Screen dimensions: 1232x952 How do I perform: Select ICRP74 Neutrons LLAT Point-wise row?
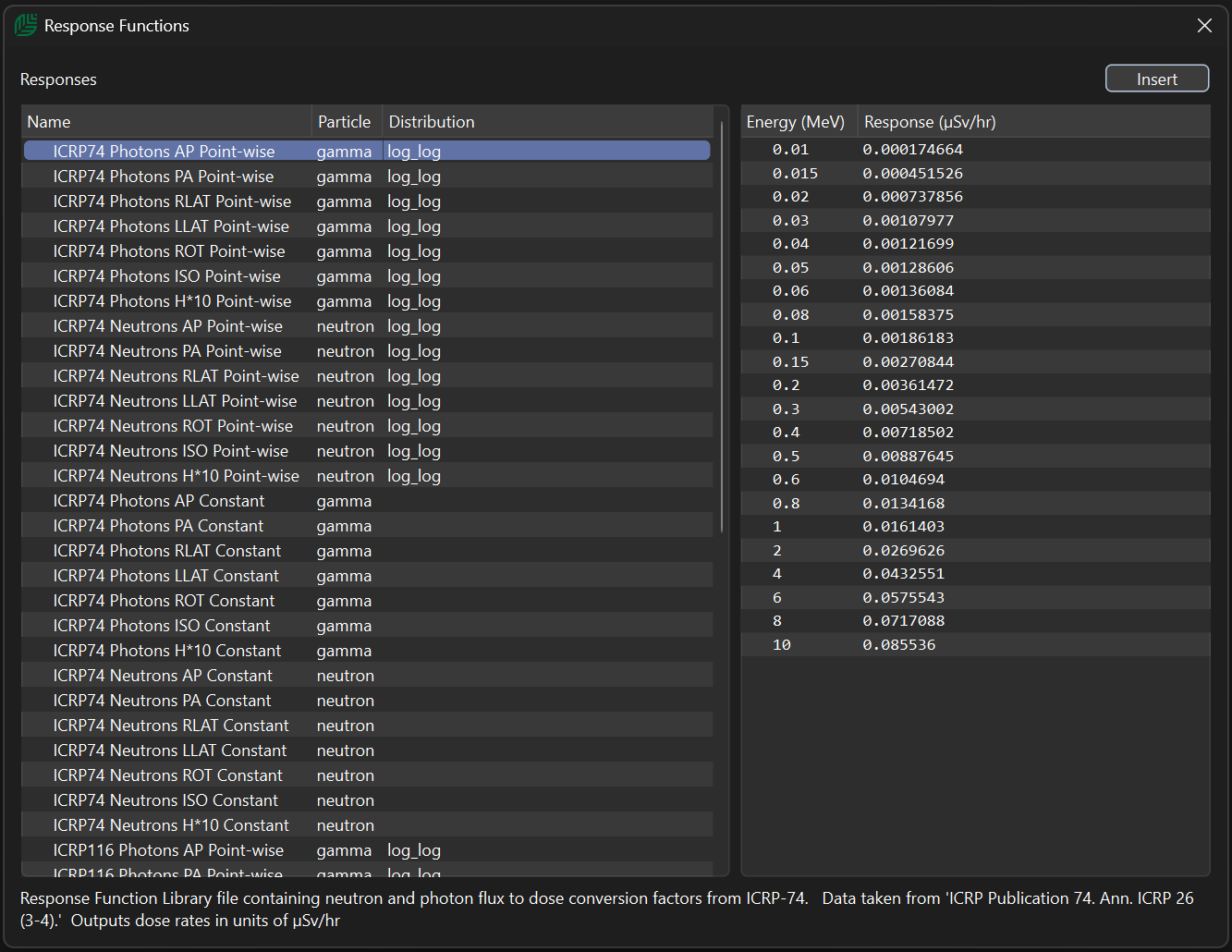point(367,401)
